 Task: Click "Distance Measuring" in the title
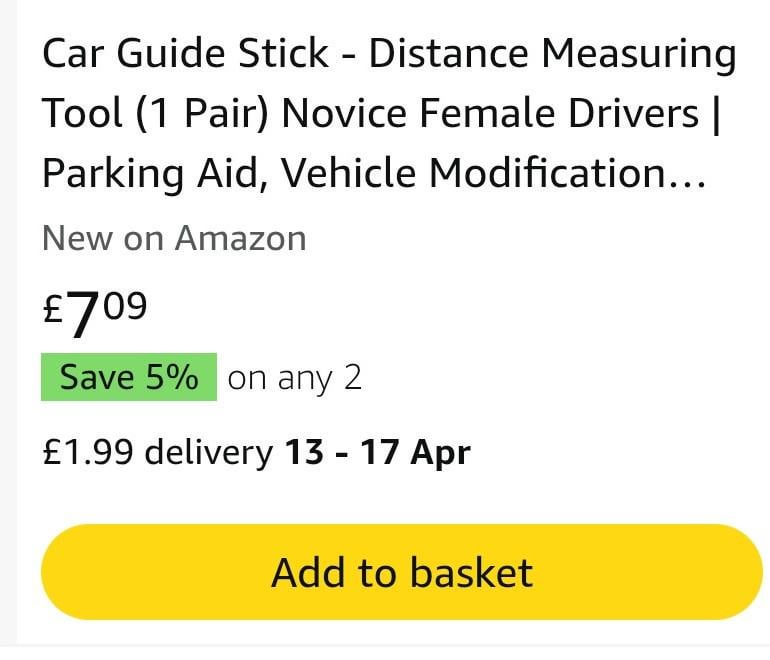(552, 54)
